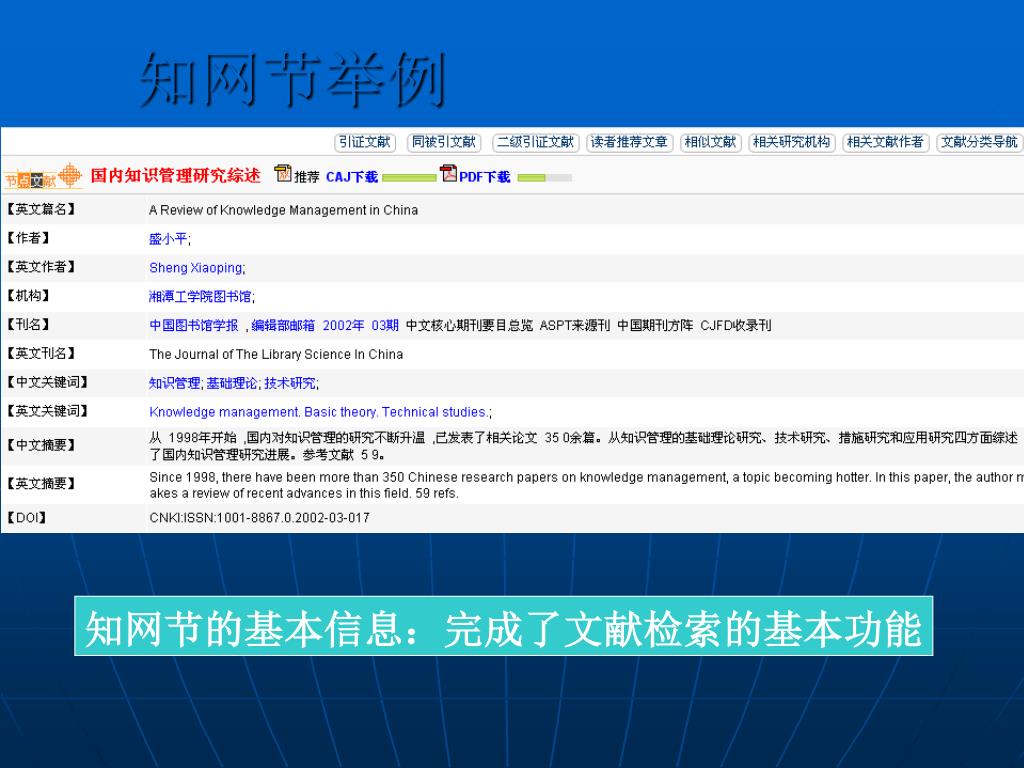Click the 【作者】 field label
This screenshot has width=1024, height=768.
[x=28, y=238]
